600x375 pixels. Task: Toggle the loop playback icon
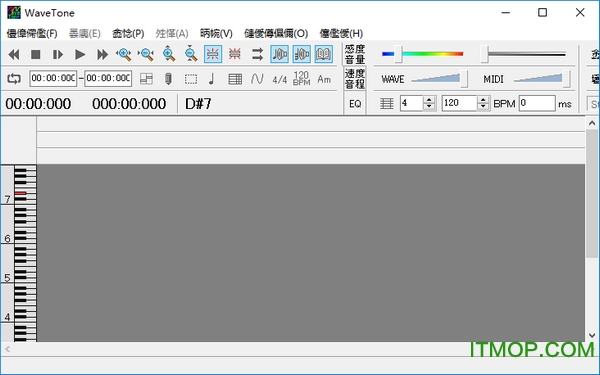coord(14,79)
